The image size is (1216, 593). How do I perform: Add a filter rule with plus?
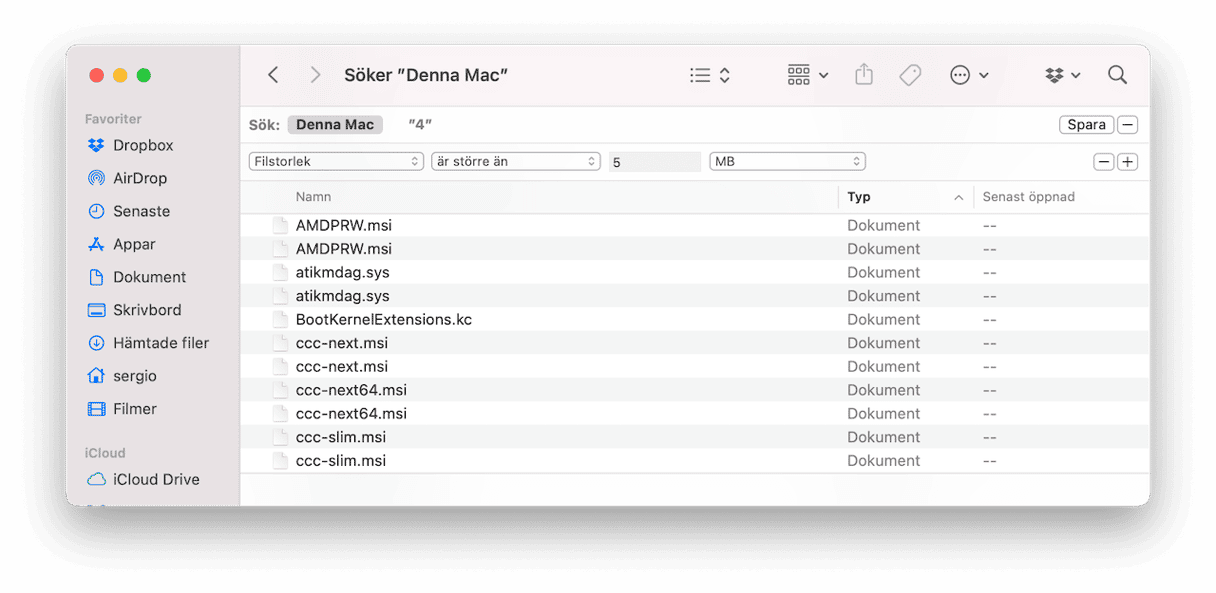1127,162
